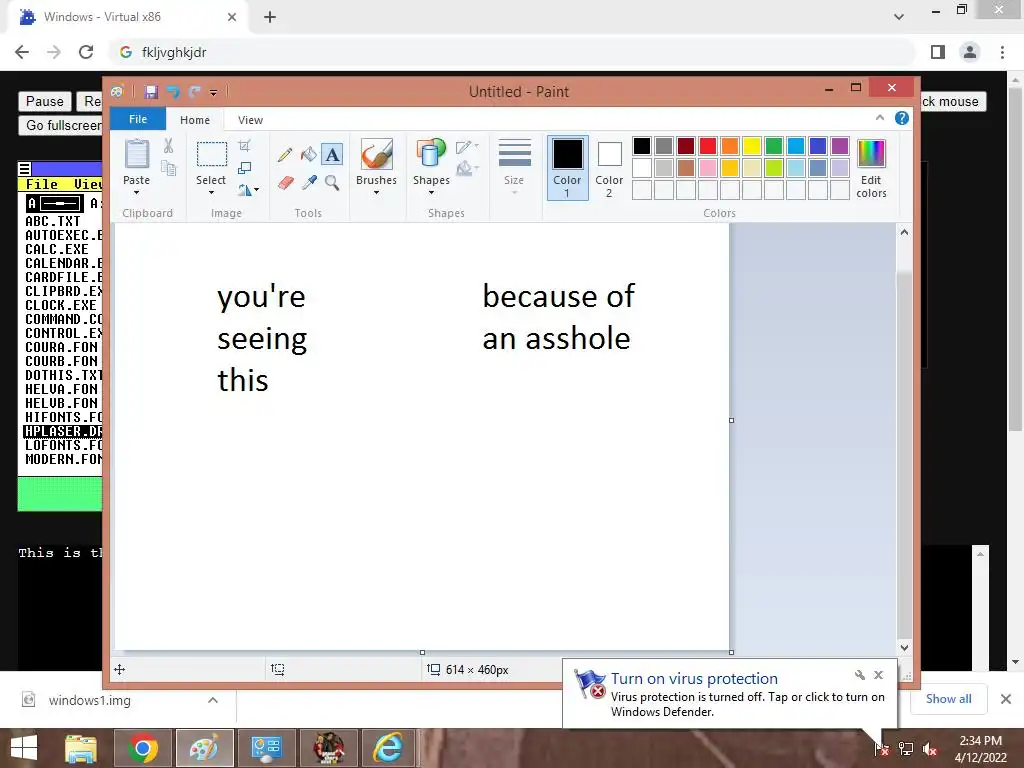The width and height of the screenshot is (1024, 768).
Task: Reload the Chrome page
Action: [86, 52]
